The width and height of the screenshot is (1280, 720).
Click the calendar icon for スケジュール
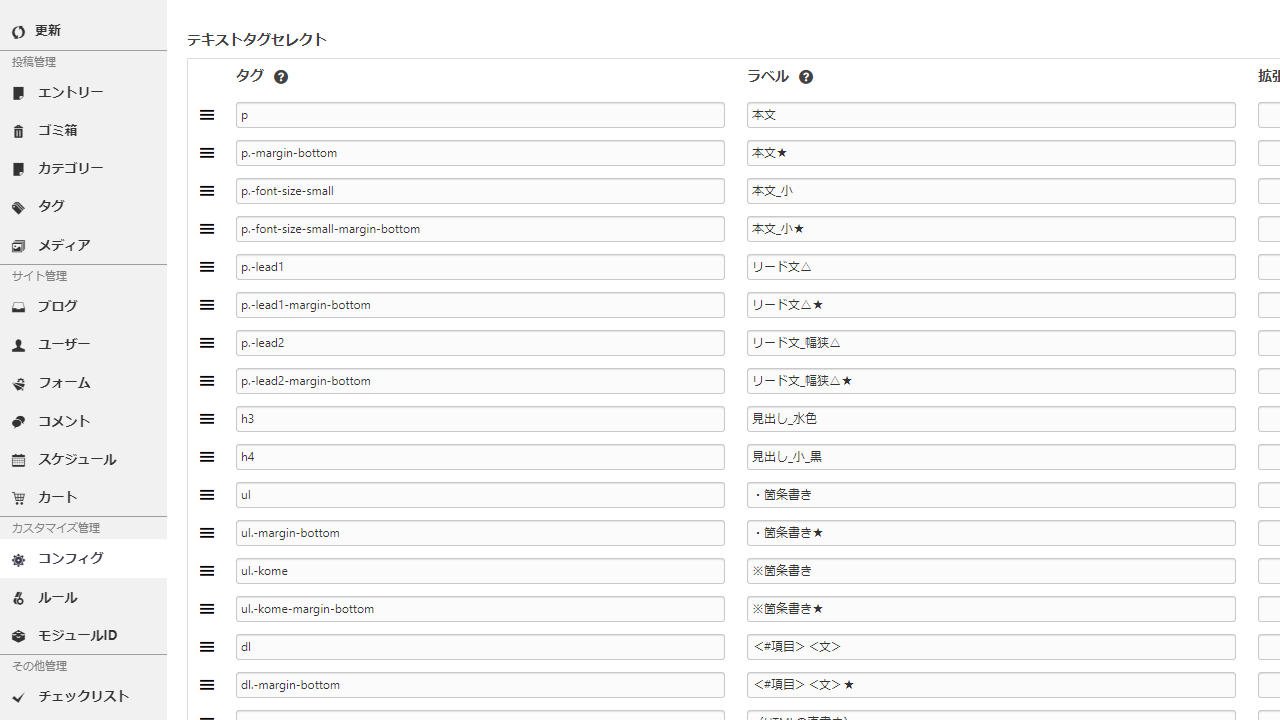[x=18, y=460]
